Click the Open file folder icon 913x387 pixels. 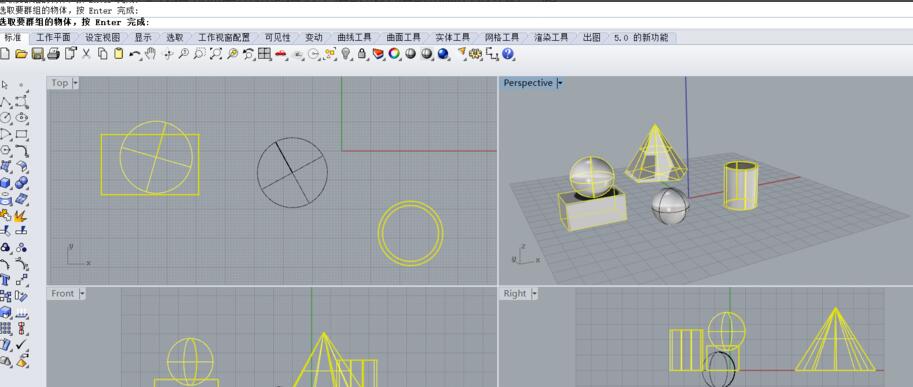21,54
